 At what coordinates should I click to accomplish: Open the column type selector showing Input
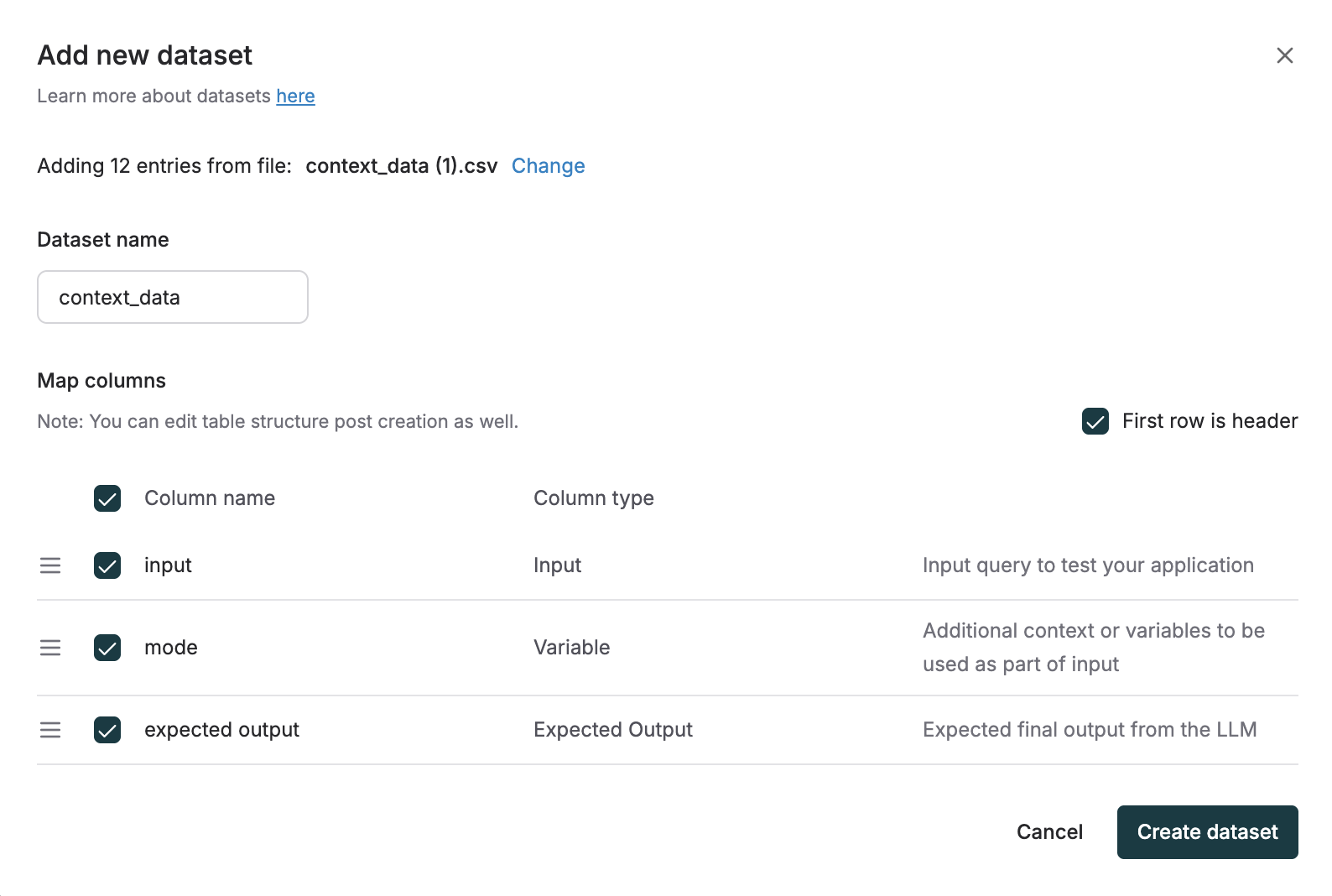pyautogui.click(x=556, y=565)
